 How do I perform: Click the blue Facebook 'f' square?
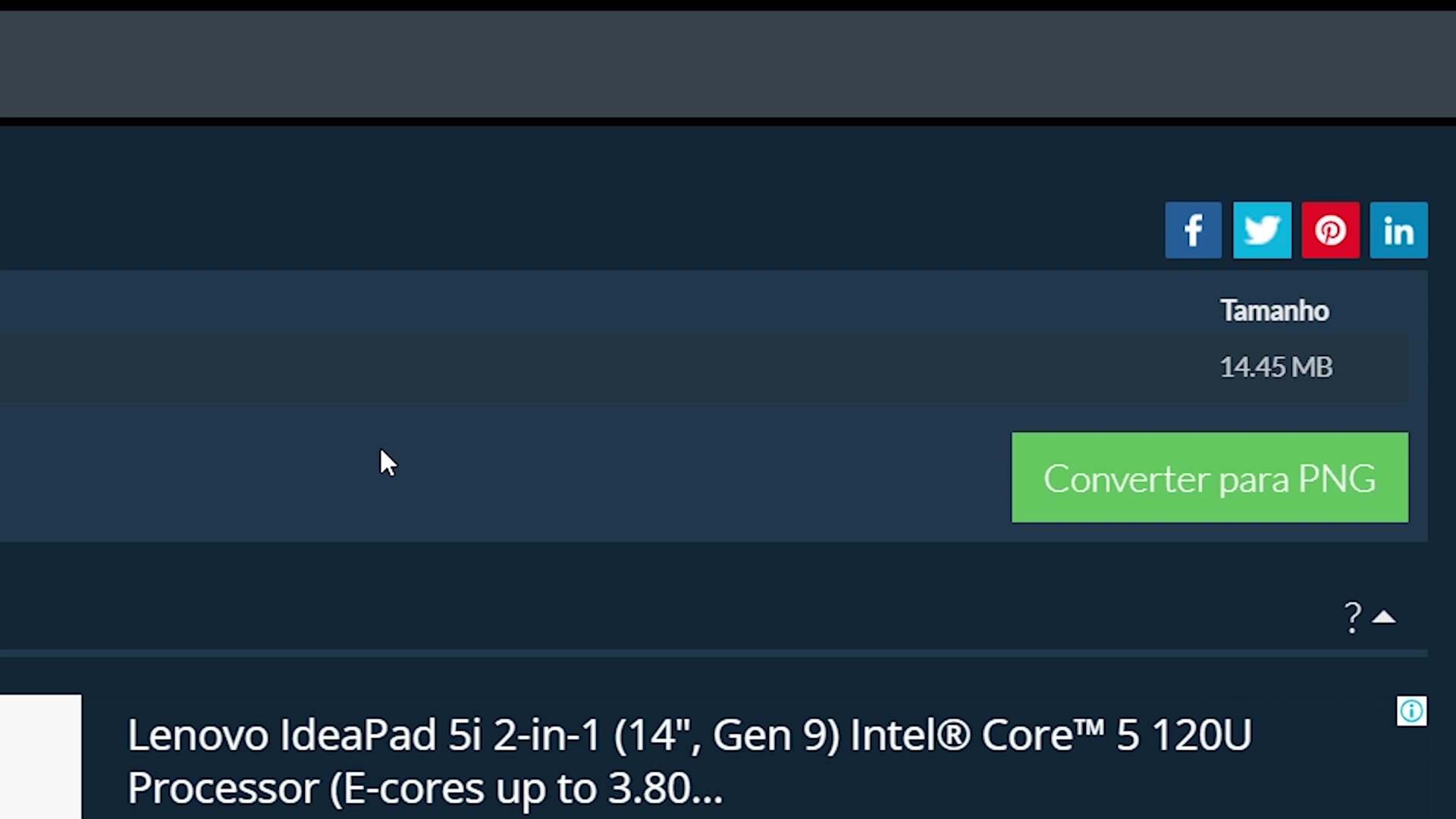pos(1193,231)
